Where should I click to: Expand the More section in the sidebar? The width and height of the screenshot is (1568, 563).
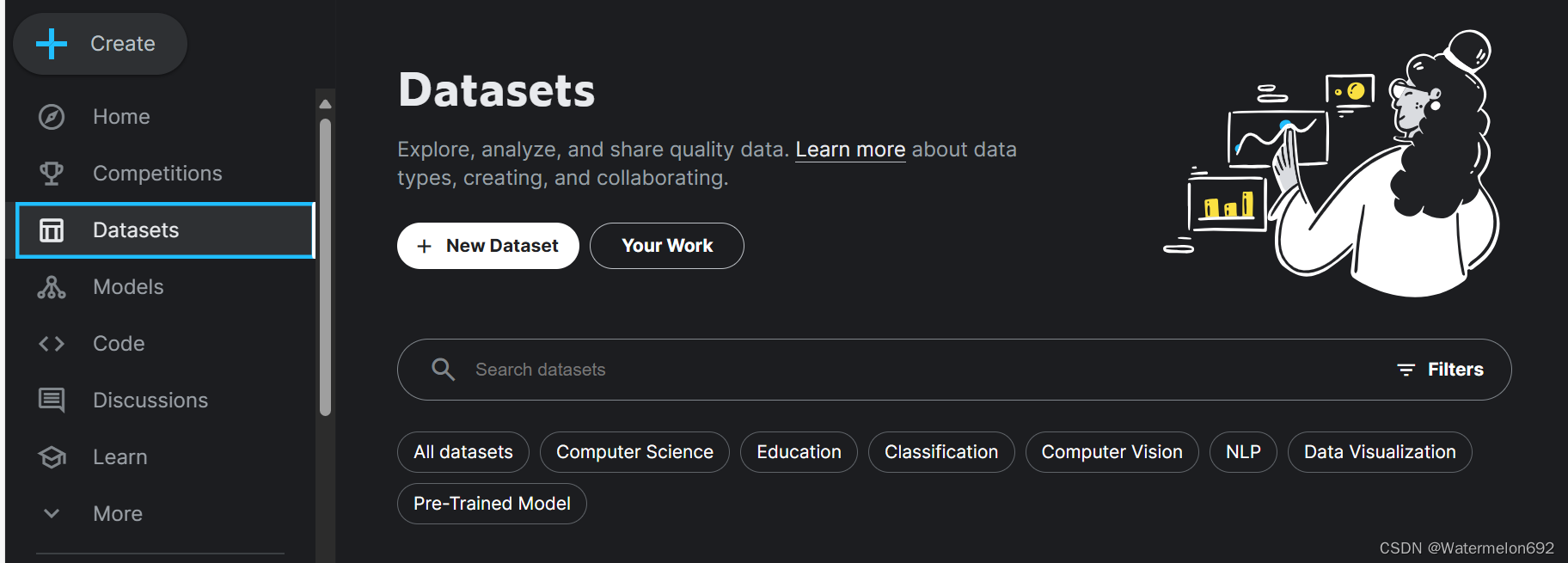pyautogui.click(x=118, y=513)
